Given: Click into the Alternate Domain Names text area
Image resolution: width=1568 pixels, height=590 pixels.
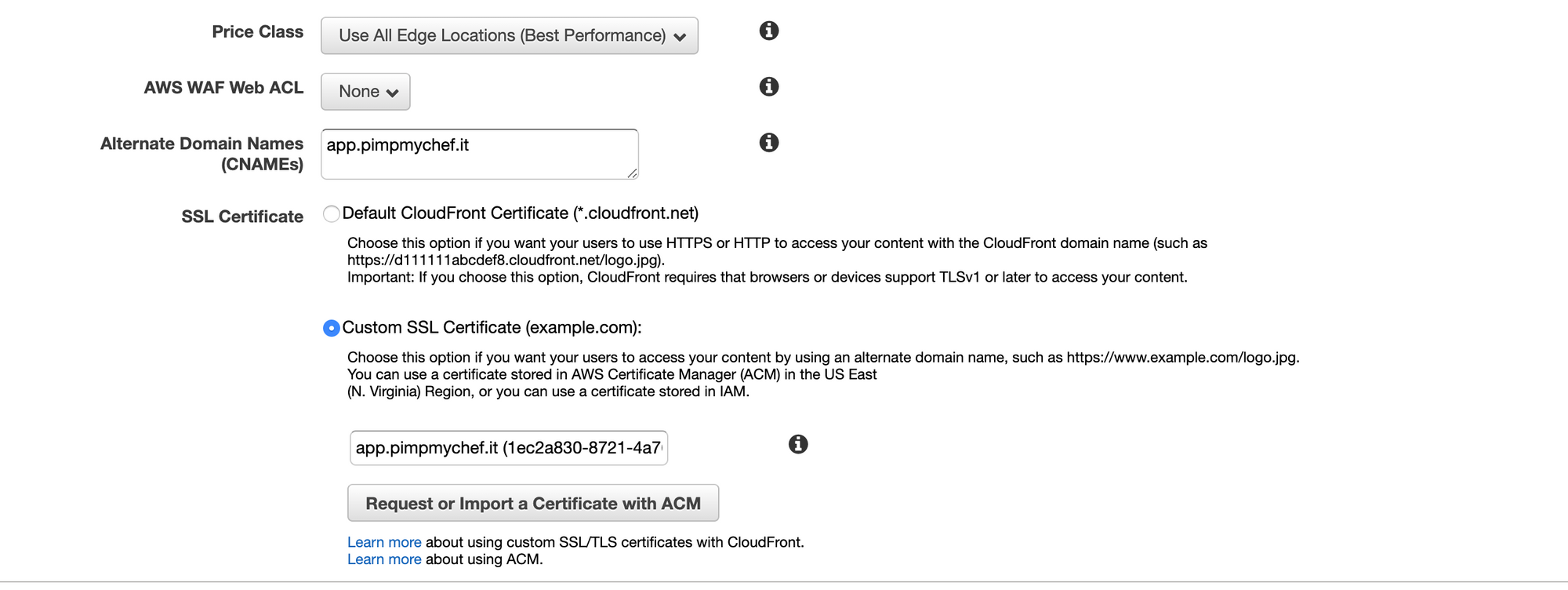Looking at the screenshot, I should click(478, 154).
